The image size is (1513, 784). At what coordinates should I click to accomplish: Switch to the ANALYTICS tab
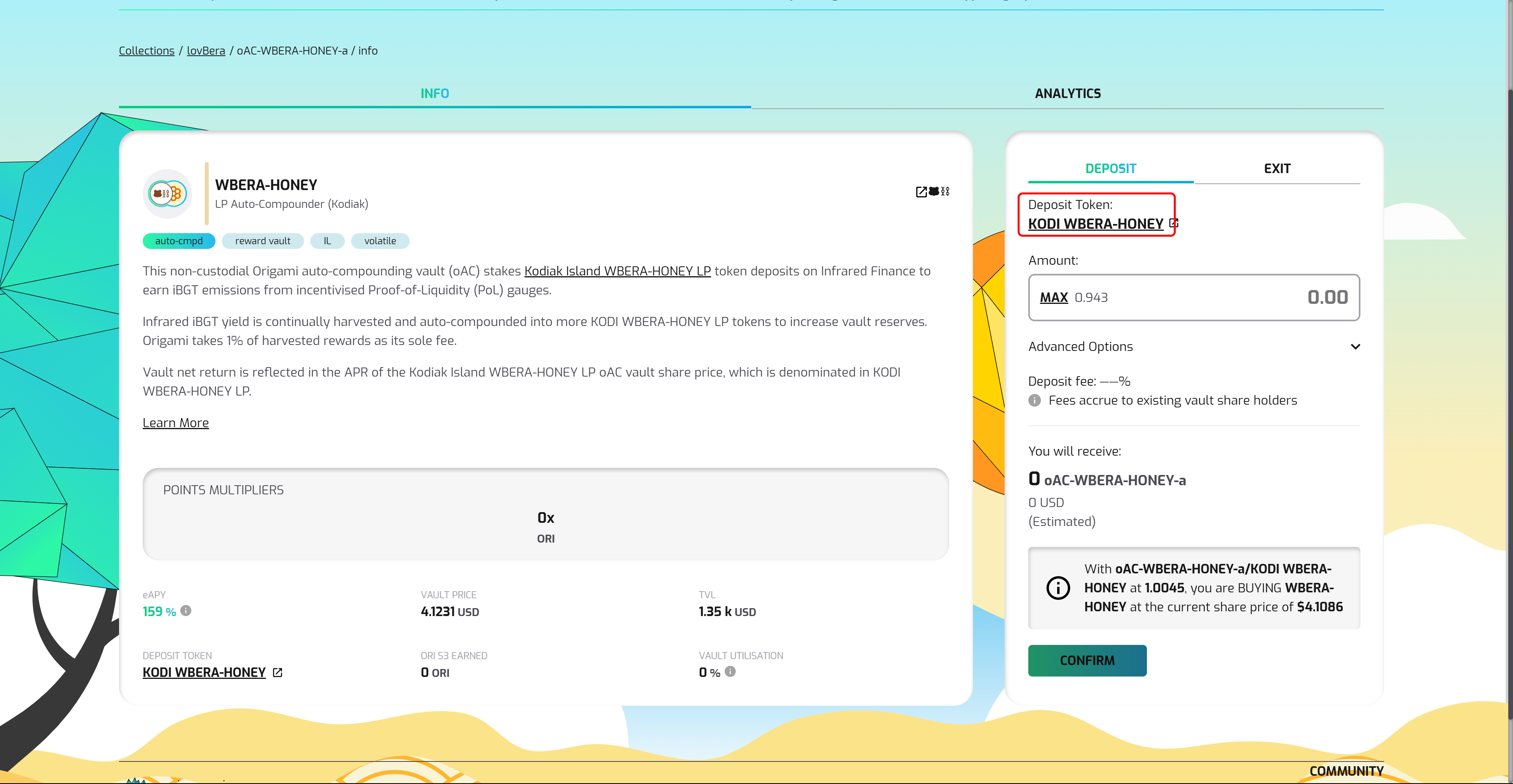tap(1067, 93)
